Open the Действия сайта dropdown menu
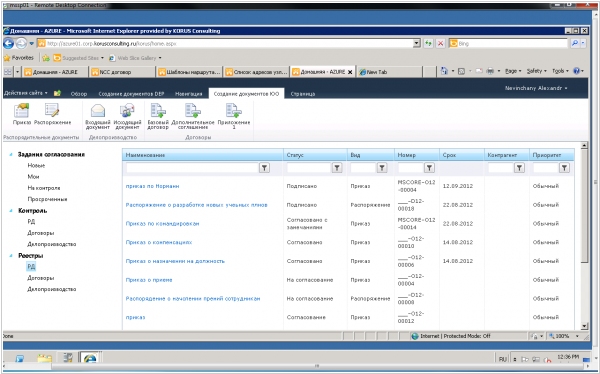Screen dimensions: 600x374 click(x=26, y=93)
